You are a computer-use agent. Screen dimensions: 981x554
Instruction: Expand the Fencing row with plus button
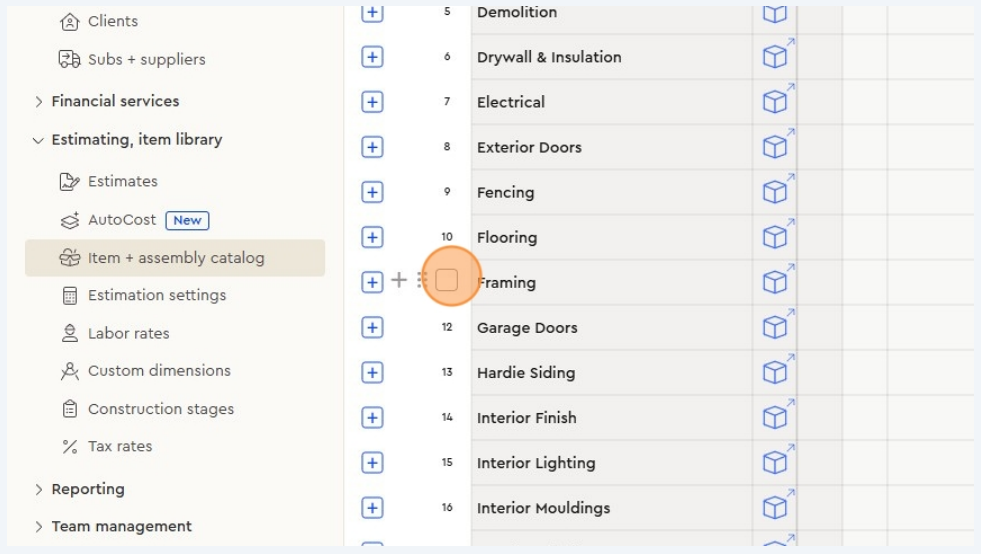(x=372, y=192)
